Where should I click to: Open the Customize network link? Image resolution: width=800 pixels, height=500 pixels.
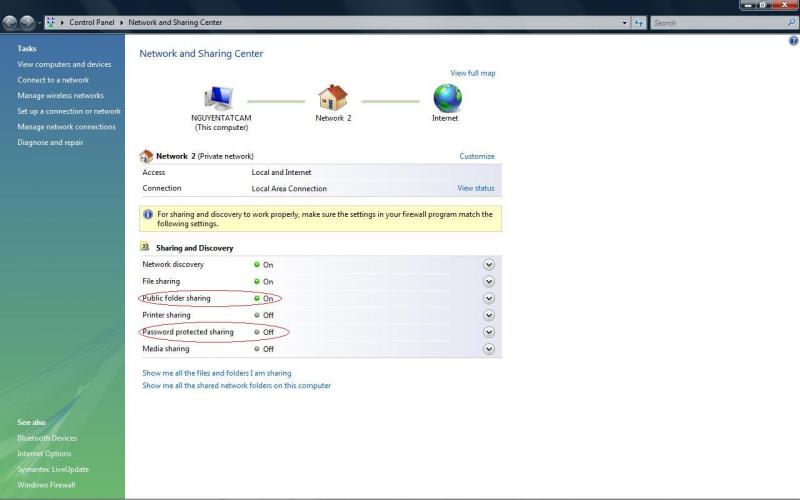[x=476, y=156]
